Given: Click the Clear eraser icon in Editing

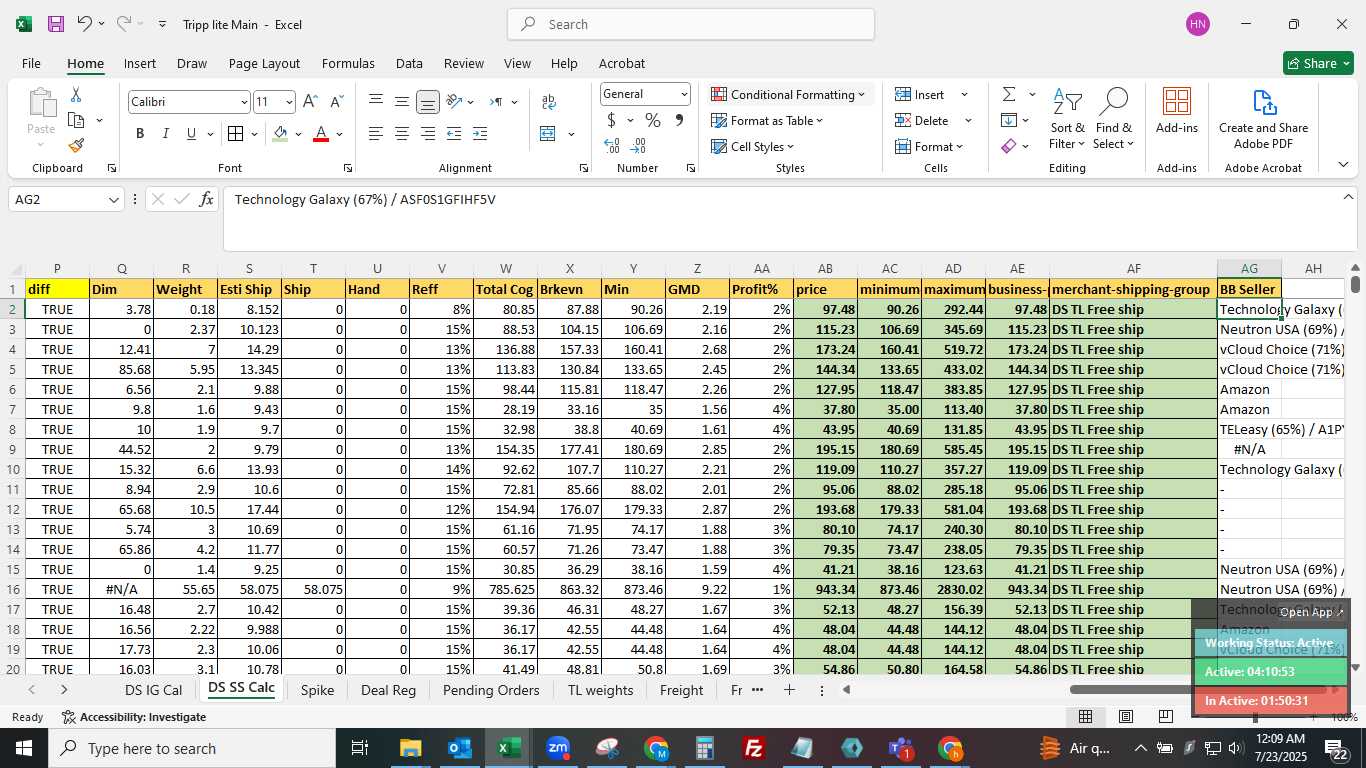Looking at the screenshot, I should click(1009, 146).
